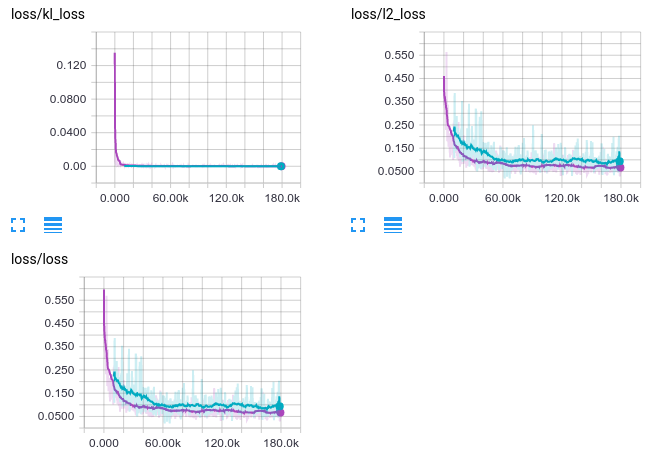Expand the loss/kl_loss chart to full width
This screenshot has height=453, width=672.
(x=18, y=225)
